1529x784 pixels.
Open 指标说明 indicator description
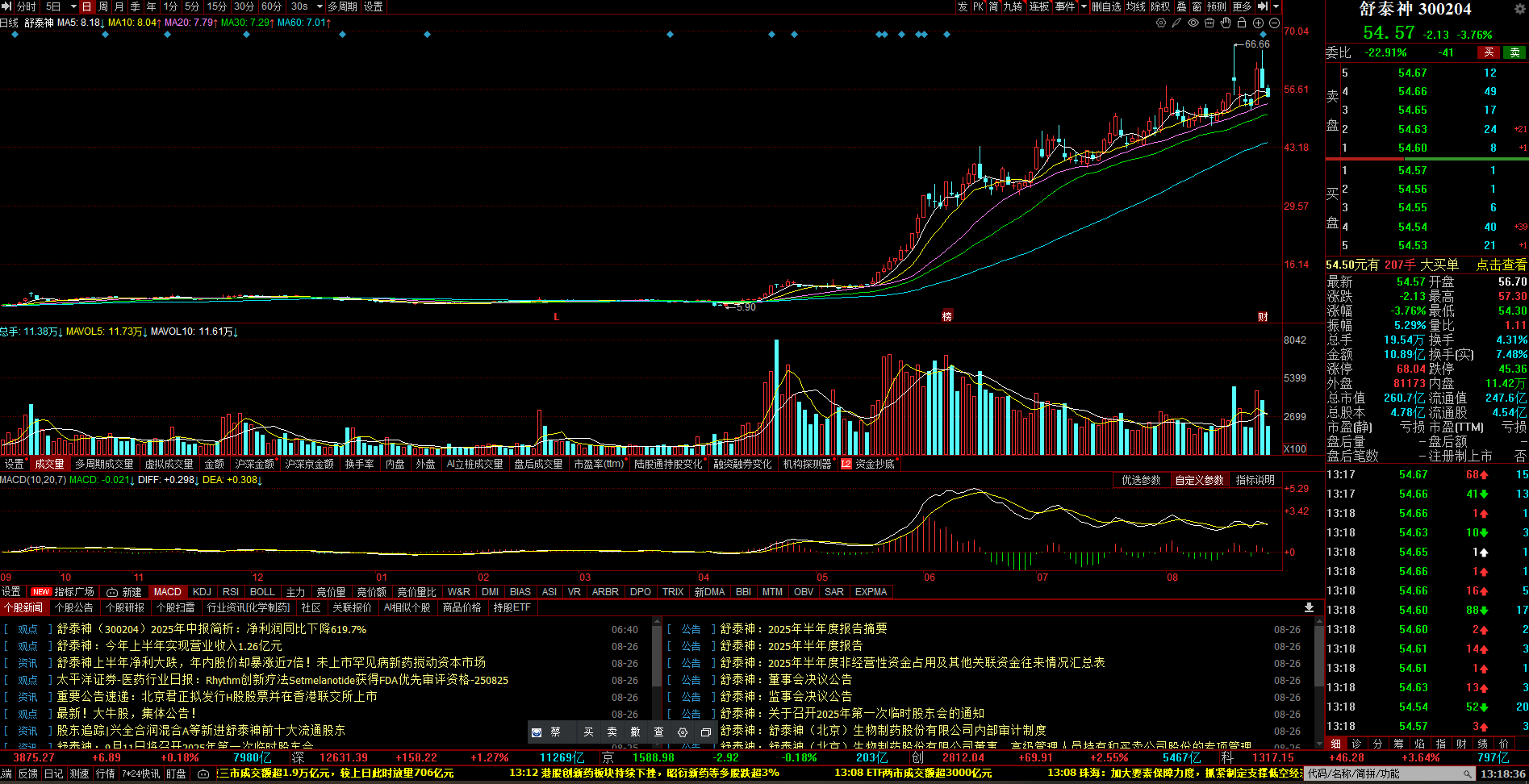[x=1255, y=480]
